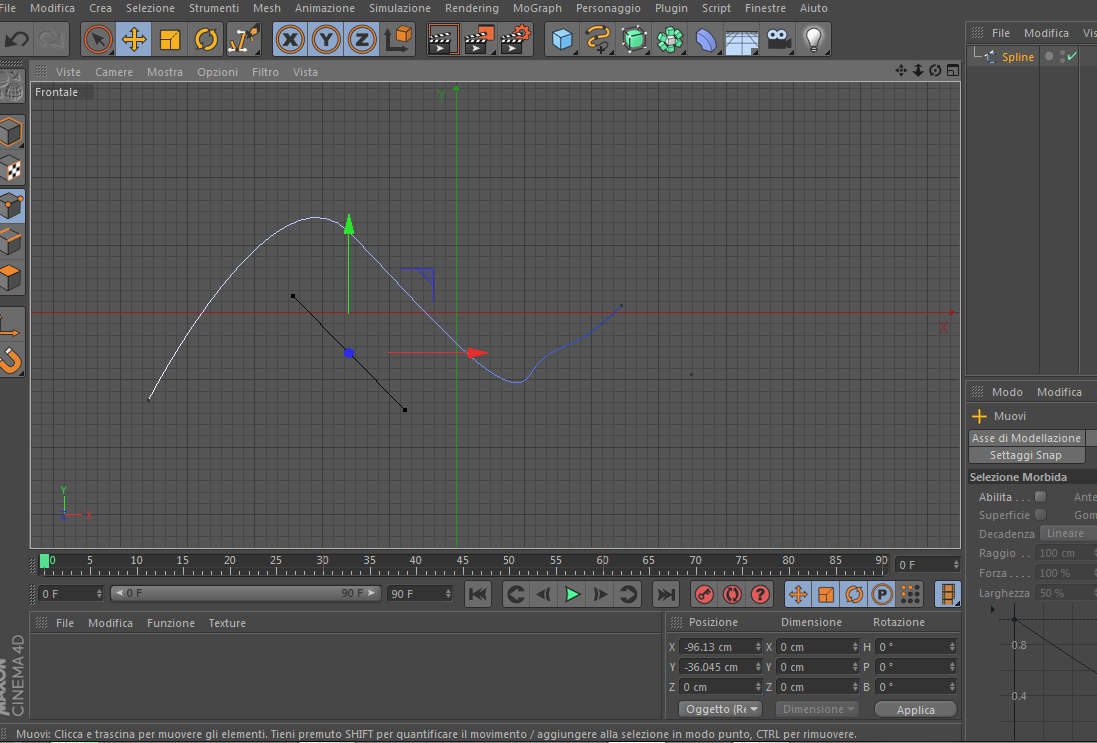Click the Render View clapperboard icon
Screen dimensions: 1097x743
[x=443, y=40]
